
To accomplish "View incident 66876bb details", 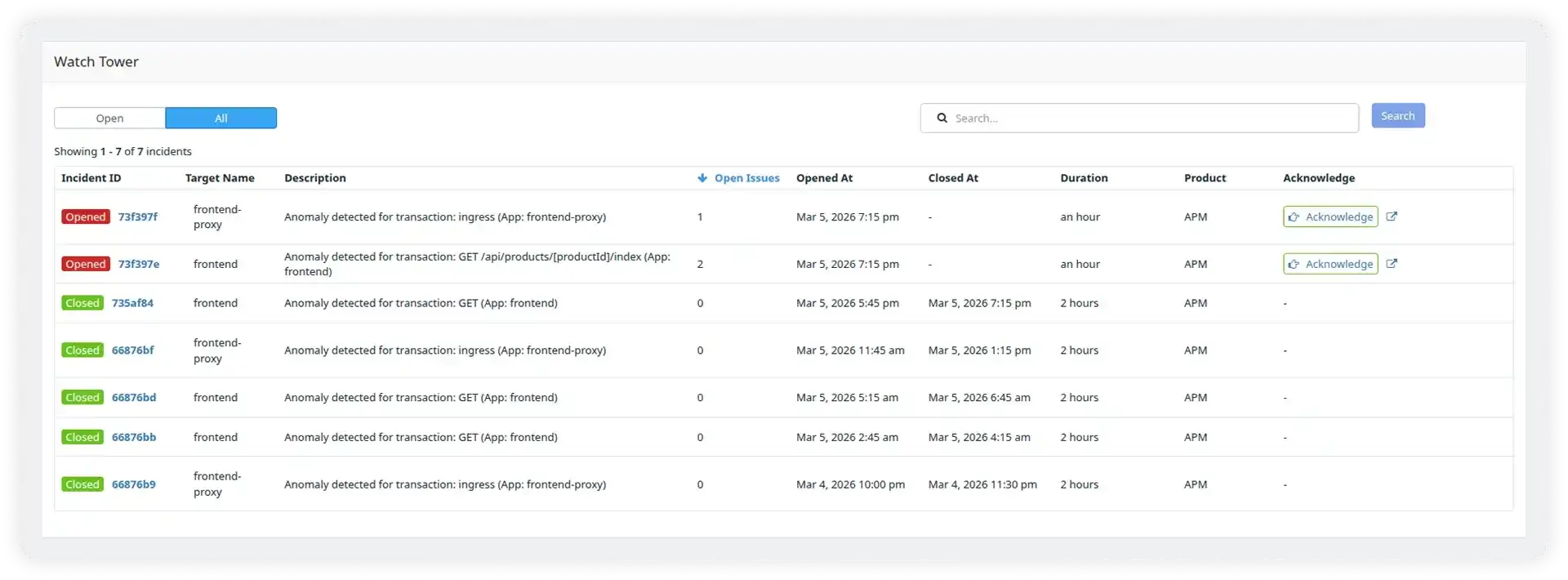I will click(x=133, y=437).
